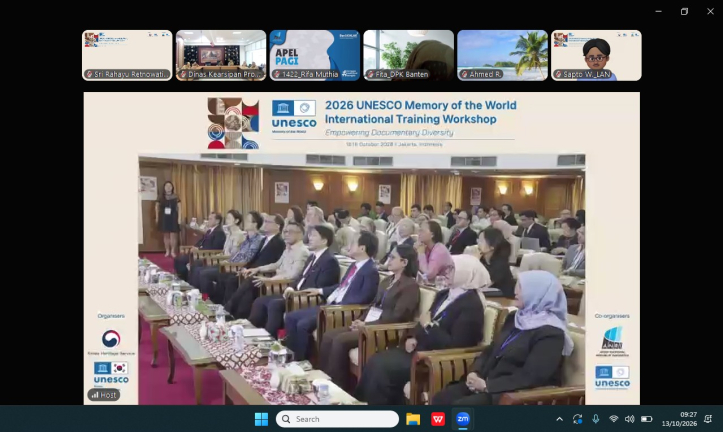Click the battery status icon

(646, 419)
